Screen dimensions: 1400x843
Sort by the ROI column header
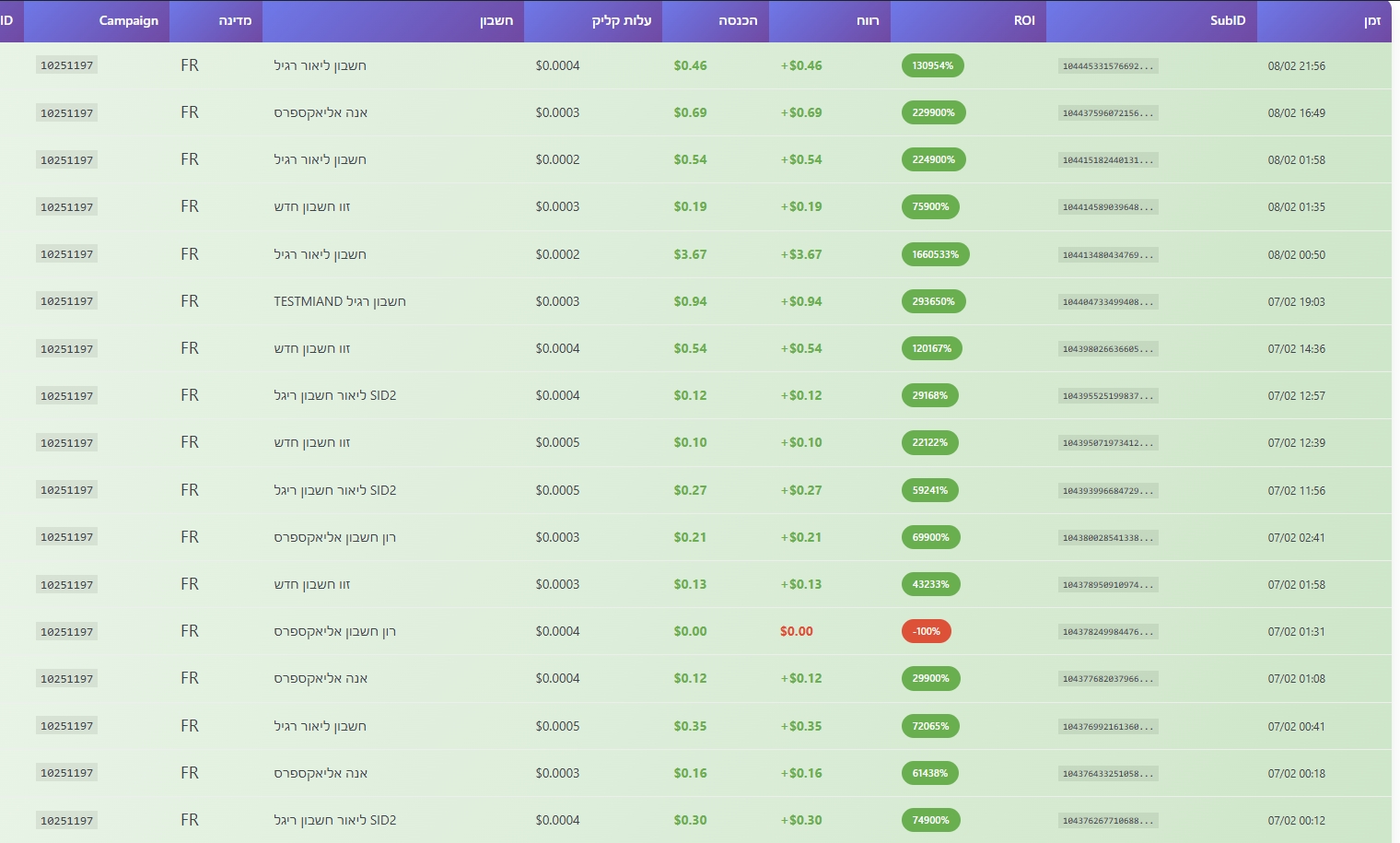coord(1023,20)
